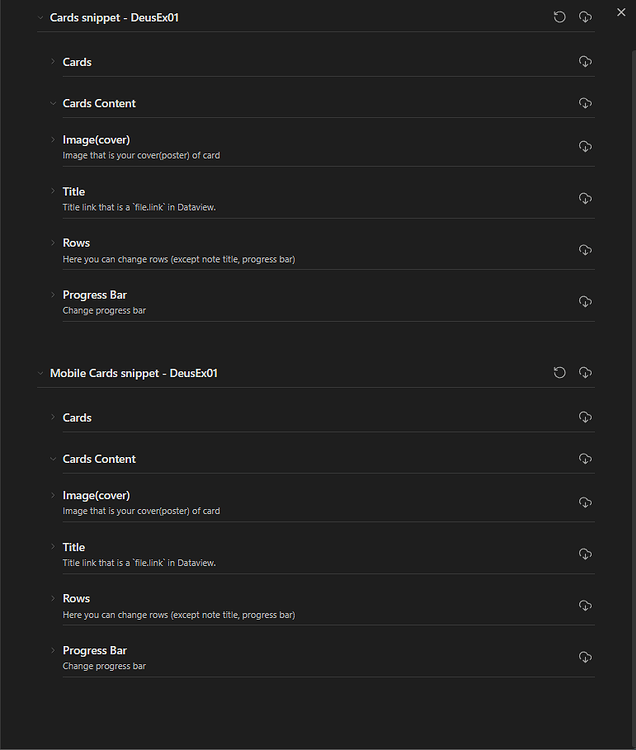The width and height of the screenshot is (636, 750).
Task: Export Cards group under first Cards snippet
Action: [x=585, y=62]
